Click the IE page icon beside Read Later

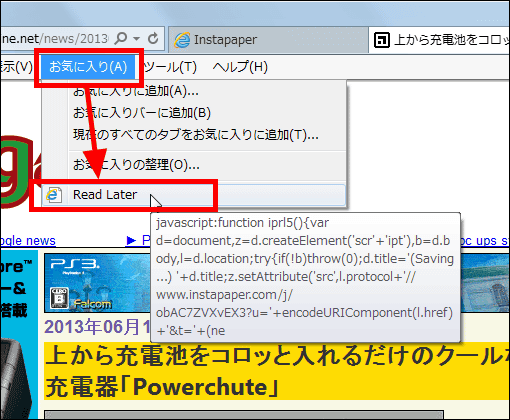54,195
